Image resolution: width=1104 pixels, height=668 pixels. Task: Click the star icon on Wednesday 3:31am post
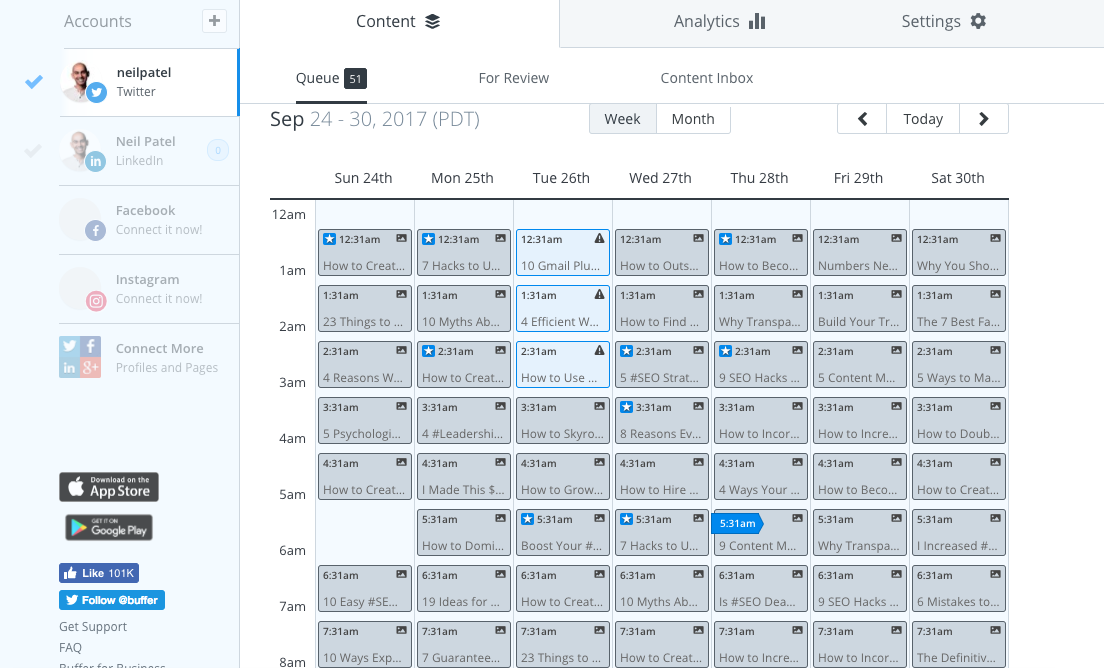pyautogui.click(x=627, y=407)
